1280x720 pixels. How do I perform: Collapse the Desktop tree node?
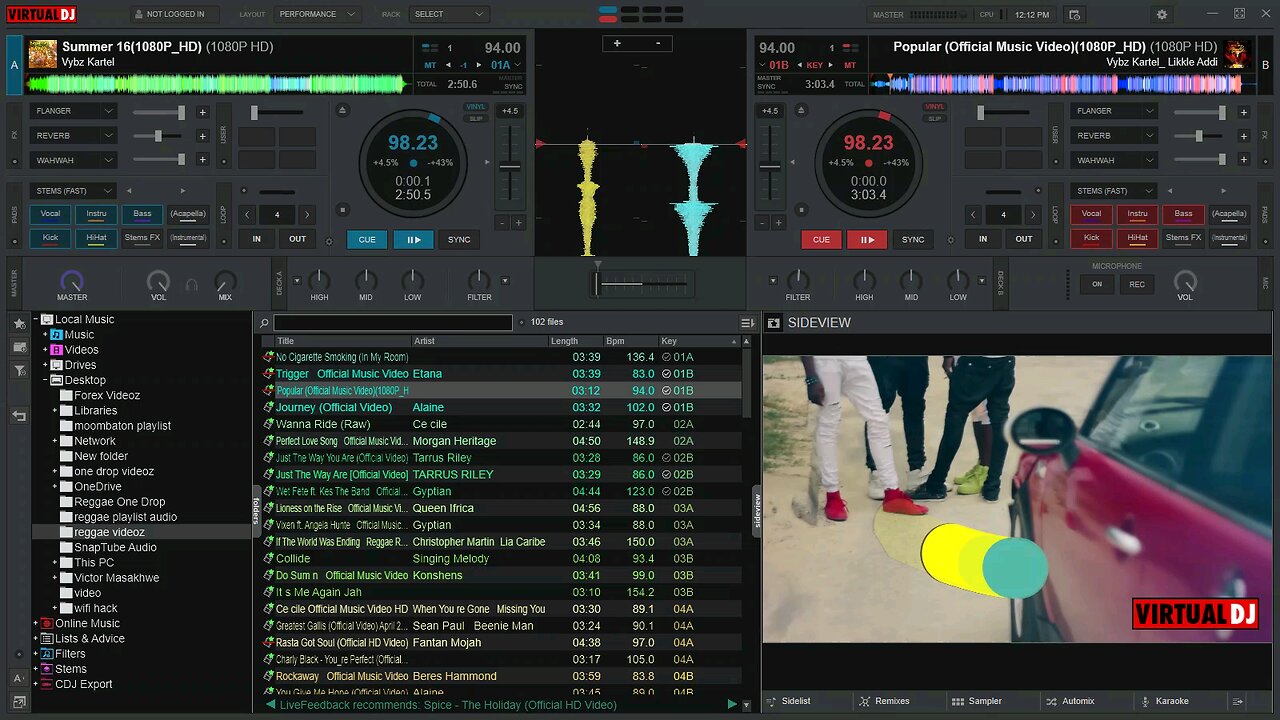pos(46,380)
